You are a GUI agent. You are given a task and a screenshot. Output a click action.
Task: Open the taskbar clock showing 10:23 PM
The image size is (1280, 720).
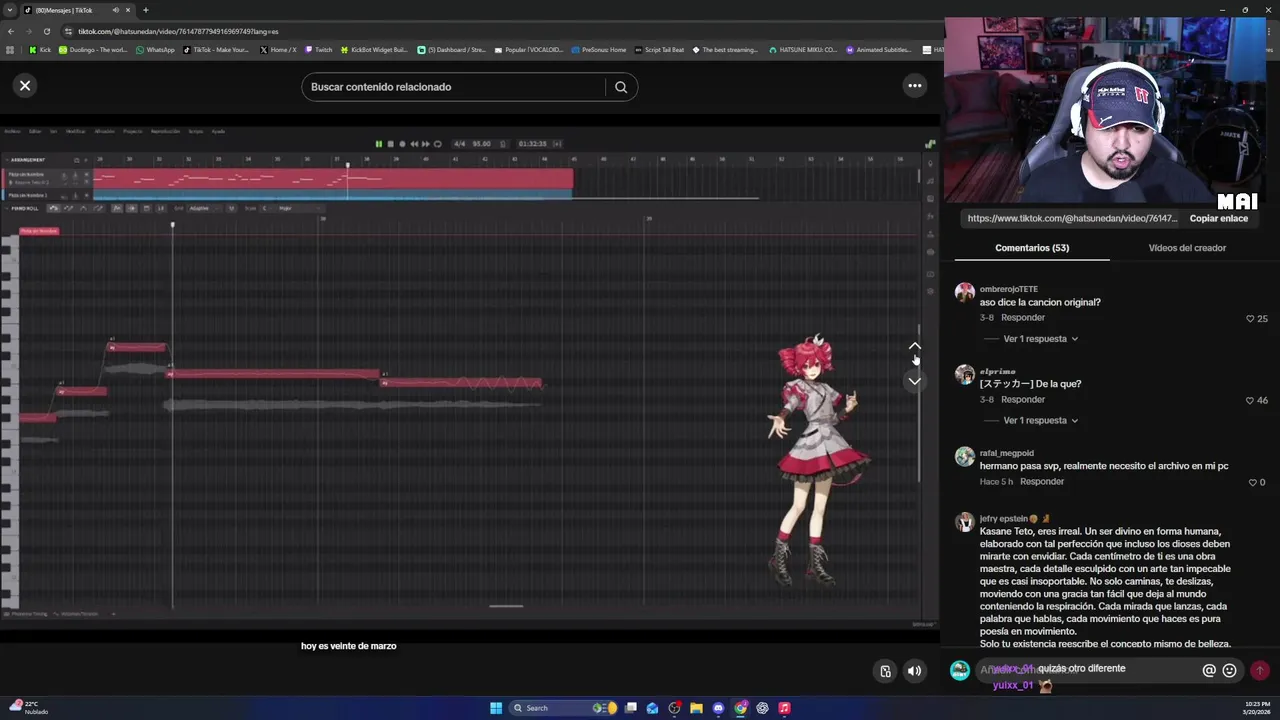[x=1255, y=708]
